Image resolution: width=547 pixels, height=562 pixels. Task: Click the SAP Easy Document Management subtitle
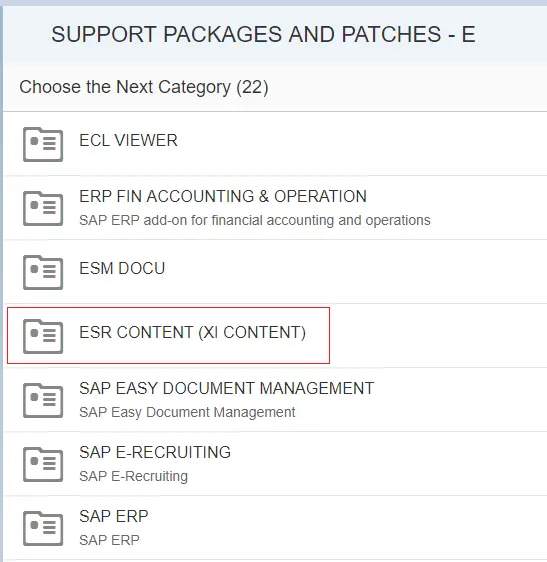[187, 412]
